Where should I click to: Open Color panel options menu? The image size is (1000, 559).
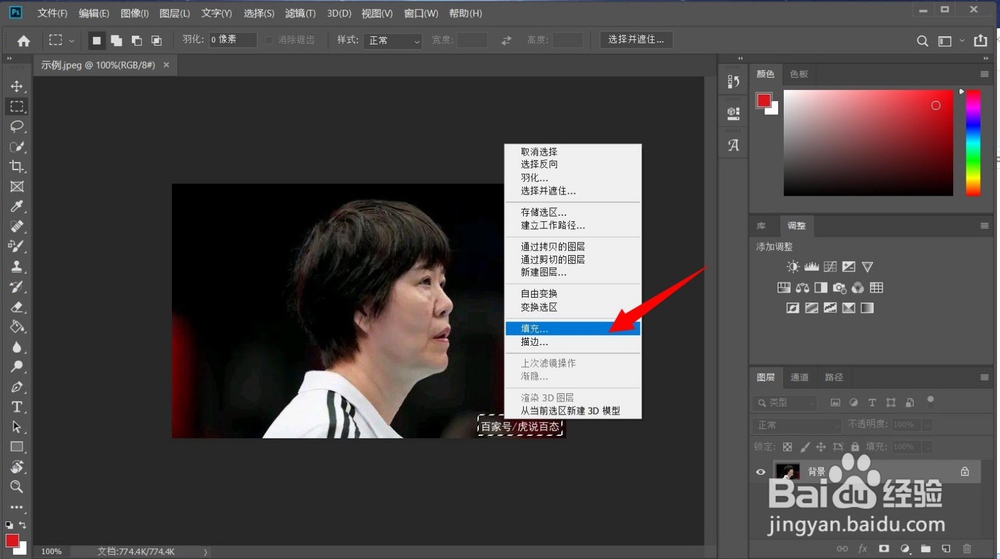tap(985, 75)
